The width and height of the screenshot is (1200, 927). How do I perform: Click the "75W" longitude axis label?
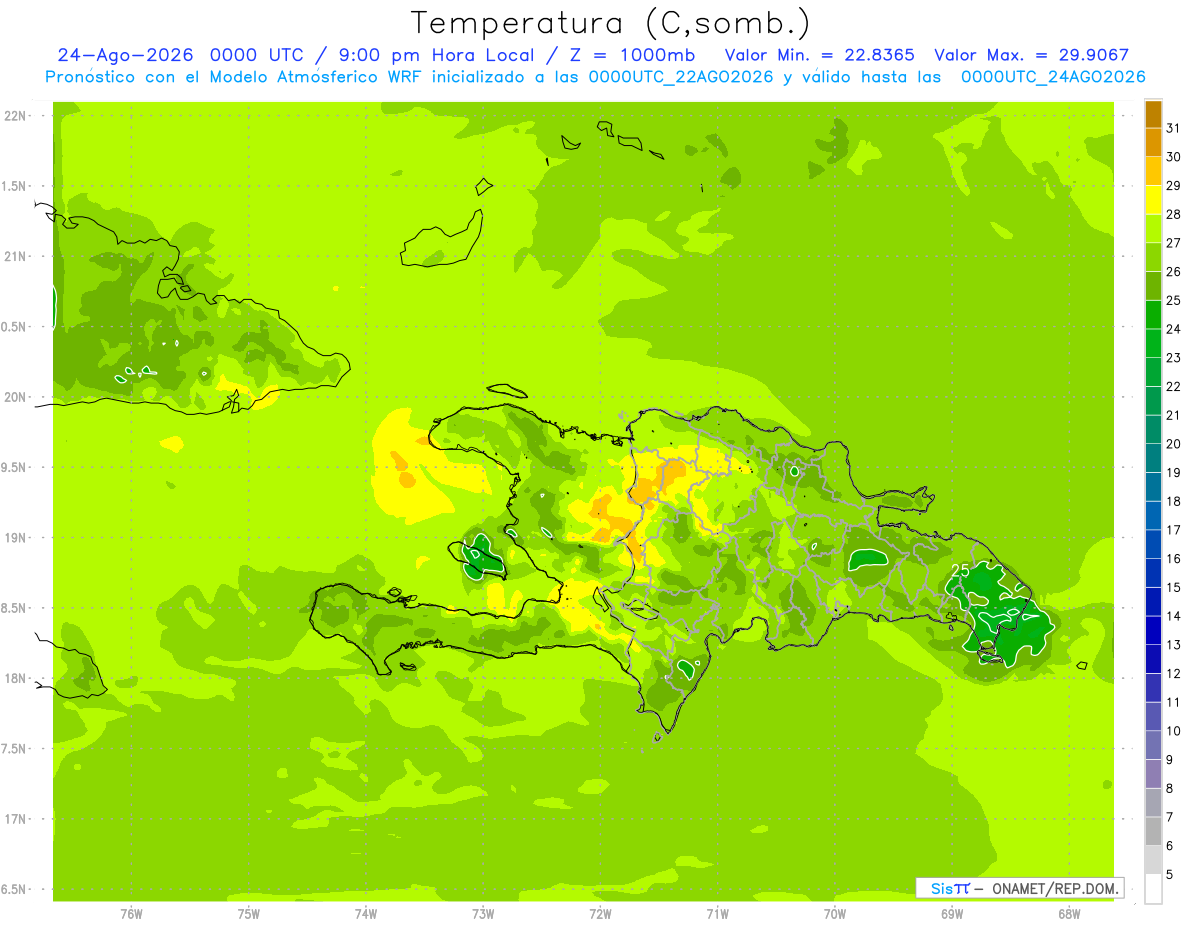pos(249,914)
